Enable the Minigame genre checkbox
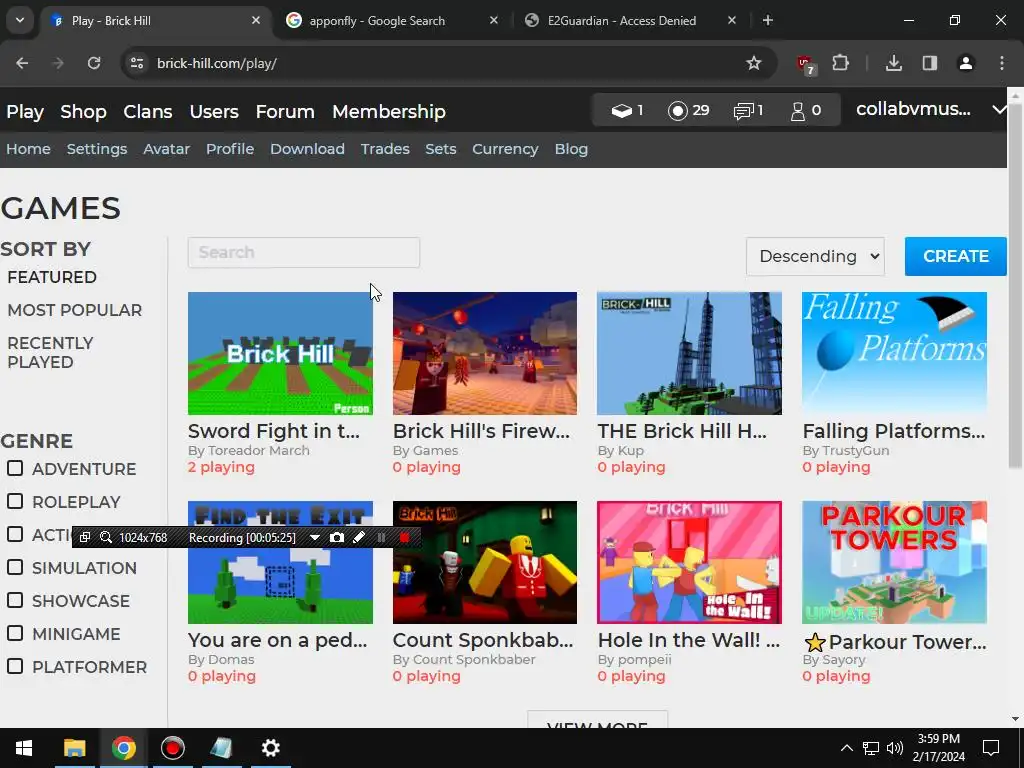 15,633
